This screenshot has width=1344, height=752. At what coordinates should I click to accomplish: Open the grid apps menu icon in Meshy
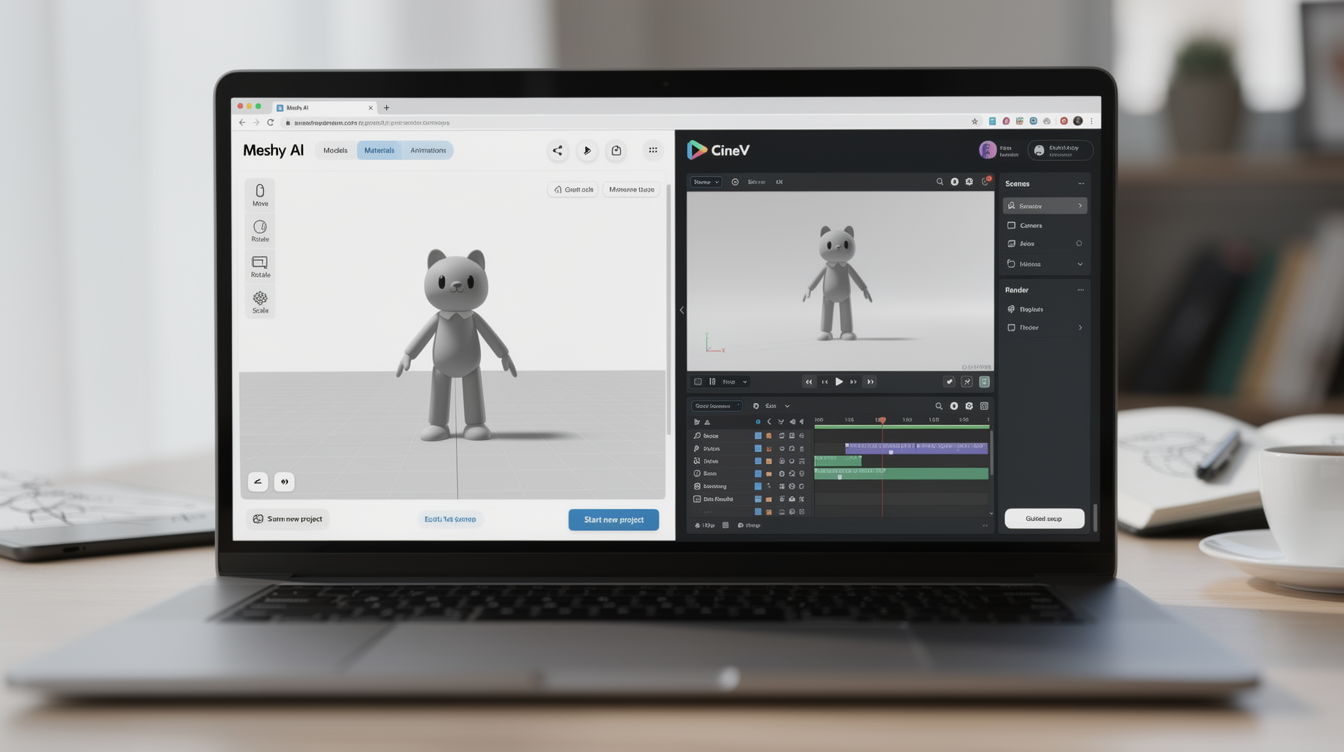pos(653,151)
